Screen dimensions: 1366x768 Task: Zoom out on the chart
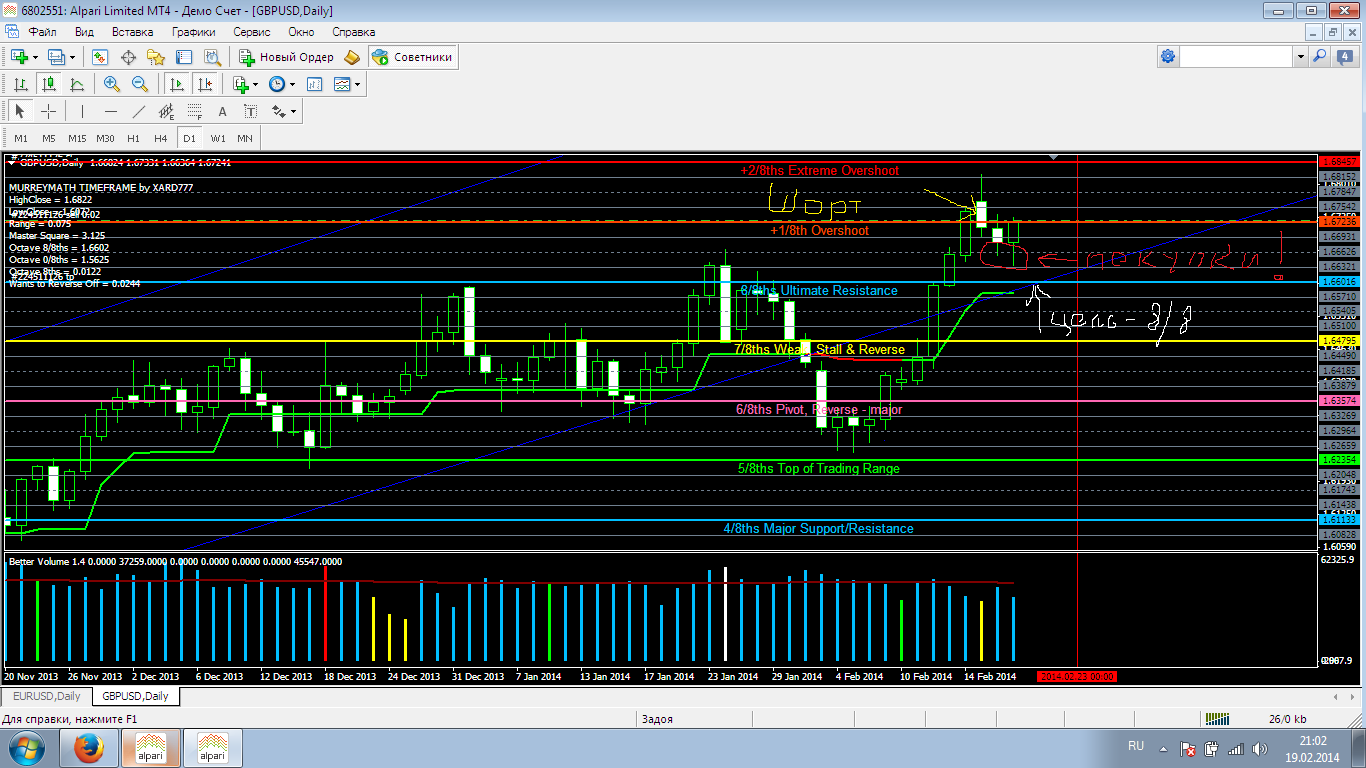pos(139,85)
